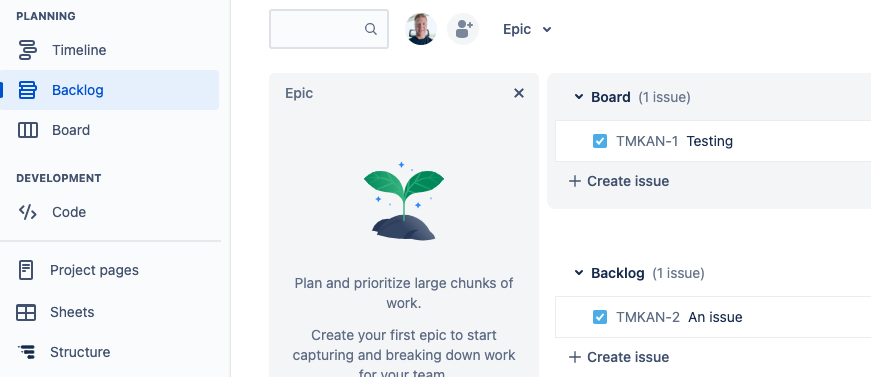
Task: Click the user avatar photo filter
Action: (x=421, y=29)
